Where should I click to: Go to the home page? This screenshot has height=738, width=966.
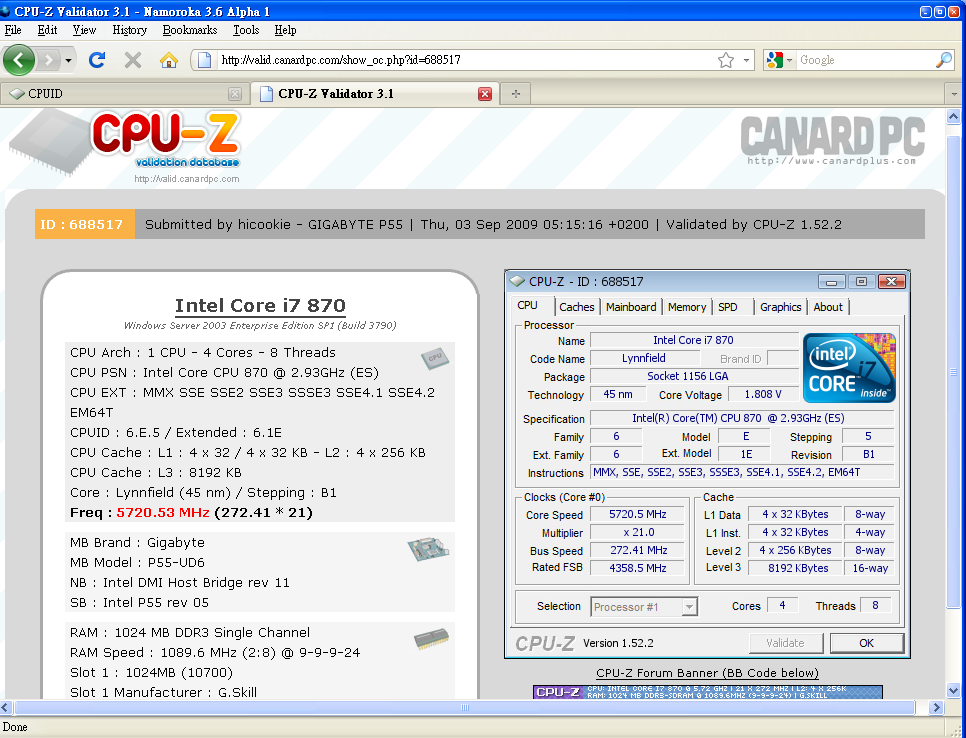168,60
